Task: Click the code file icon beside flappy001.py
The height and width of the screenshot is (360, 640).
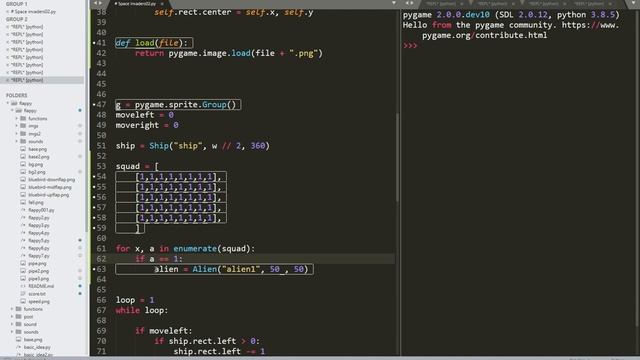Action: [23, 210]
